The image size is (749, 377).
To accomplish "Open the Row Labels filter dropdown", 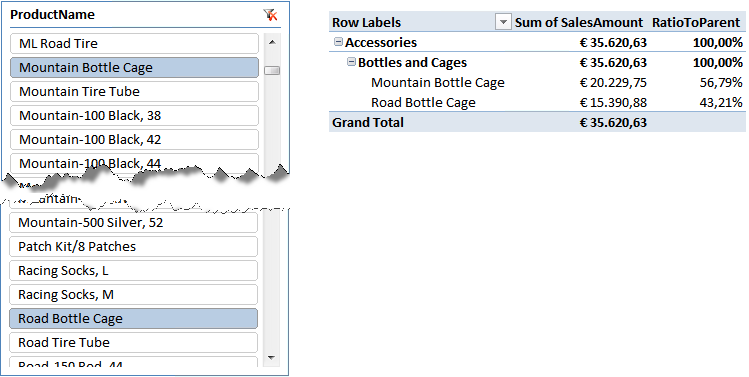I will (x=503, y=22).
